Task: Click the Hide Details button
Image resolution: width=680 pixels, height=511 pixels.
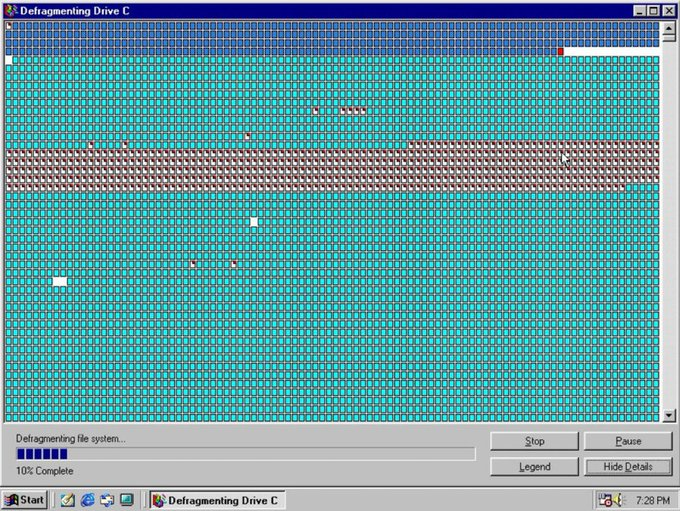Action: click(628, 467)
